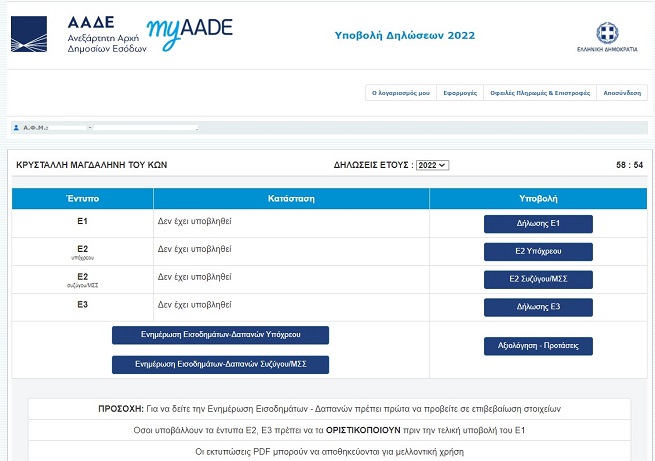Open Ο λογαριασμός μου menu
The height and width of the screenshot is (461, 655).
[x=400, y=92]
